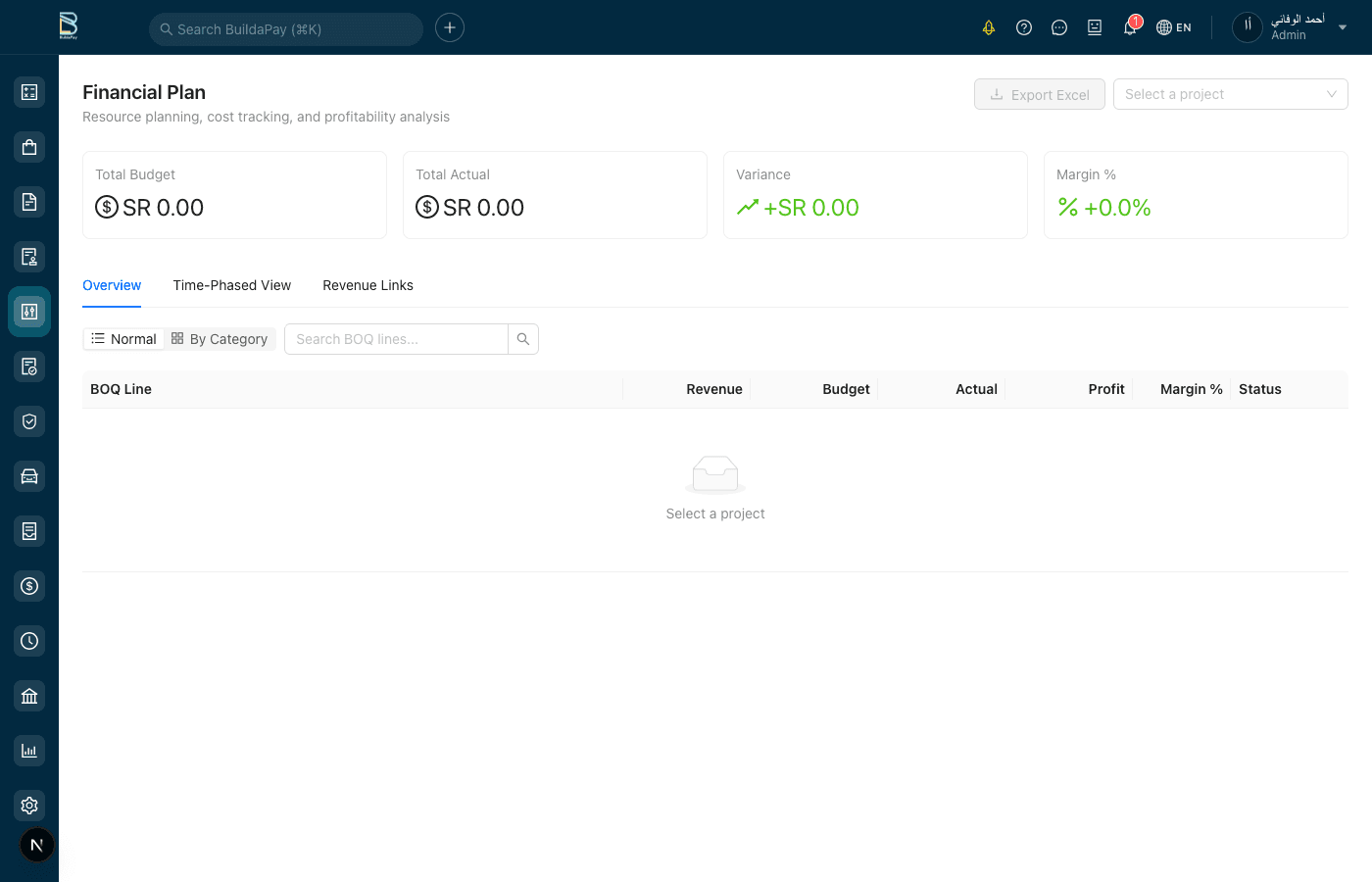Screen dimensions: 1372x882
Task: Open the Select a project dropdown
Action: coord(1230,93)
